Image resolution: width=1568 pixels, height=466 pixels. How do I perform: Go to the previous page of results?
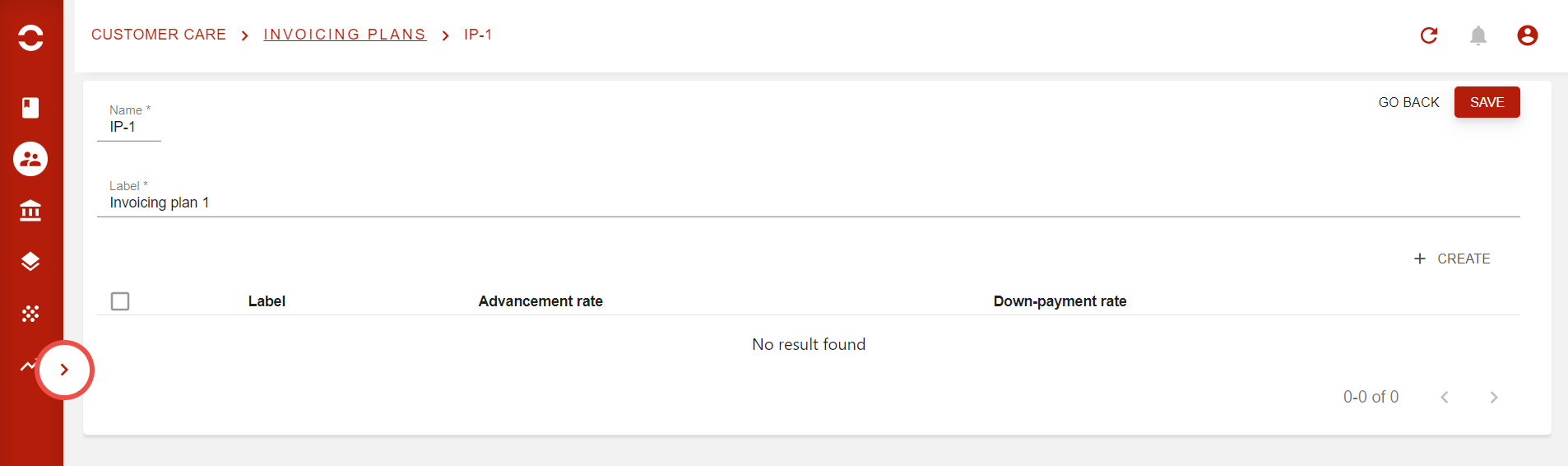[x=1445, y=398]
